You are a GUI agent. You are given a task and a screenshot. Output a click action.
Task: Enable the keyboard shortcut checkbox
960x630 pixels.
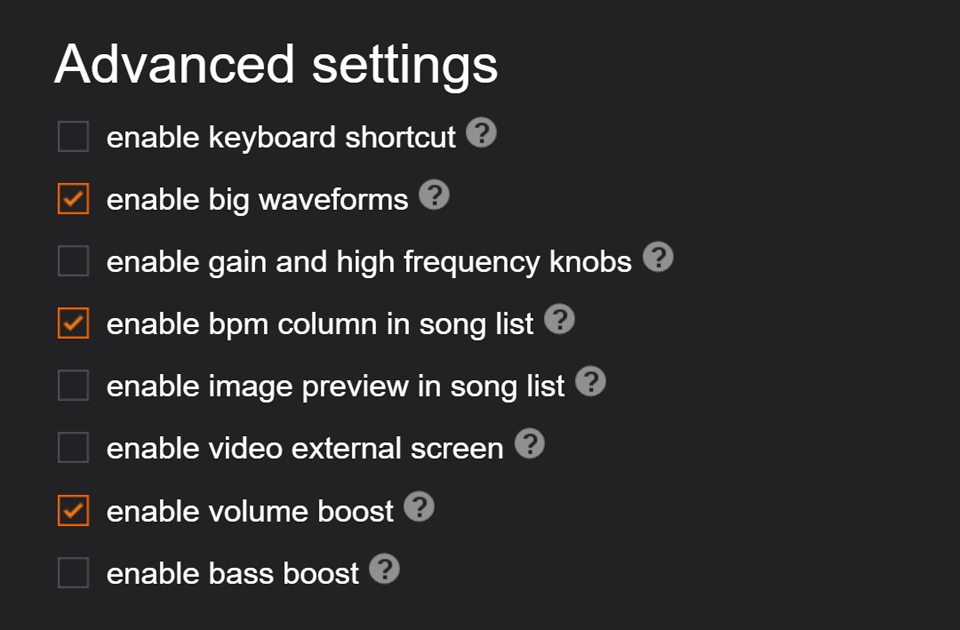(x=72, y=136)
